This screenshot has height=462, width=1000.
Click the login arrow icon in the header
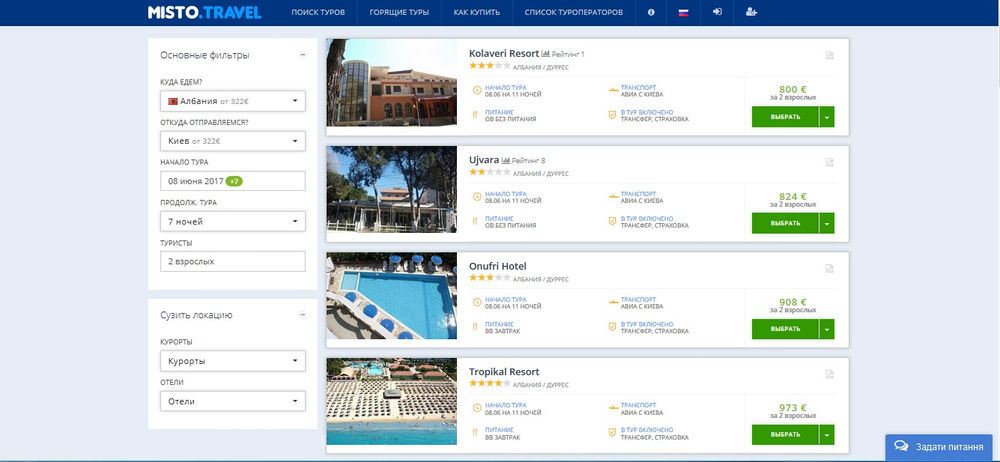717,13
